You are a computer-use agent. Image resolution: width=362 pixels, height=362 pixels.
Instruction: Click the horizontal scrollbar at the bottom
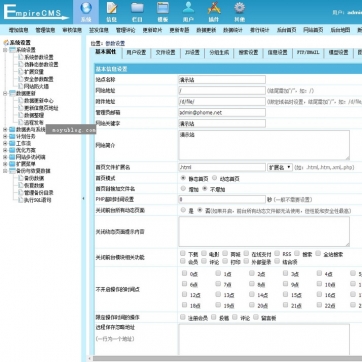[227, 359]
